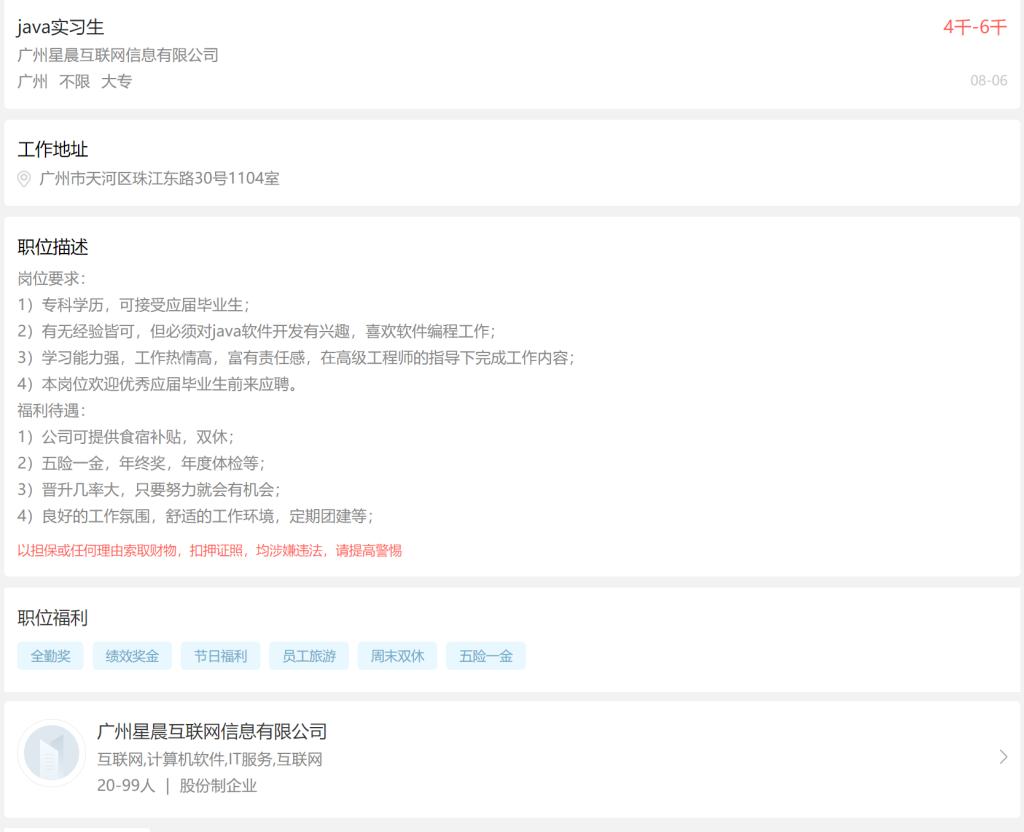1024x832 pixels.
Task: Click benefit line 五险一金，年终奖，年度体检等
Action: pos(141,464)
